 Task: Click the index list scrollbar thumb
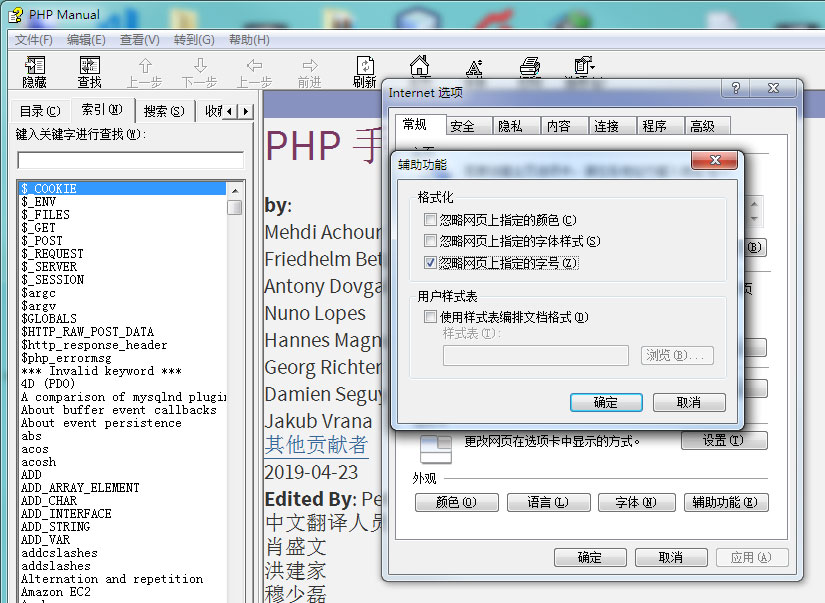pos(235,207)
